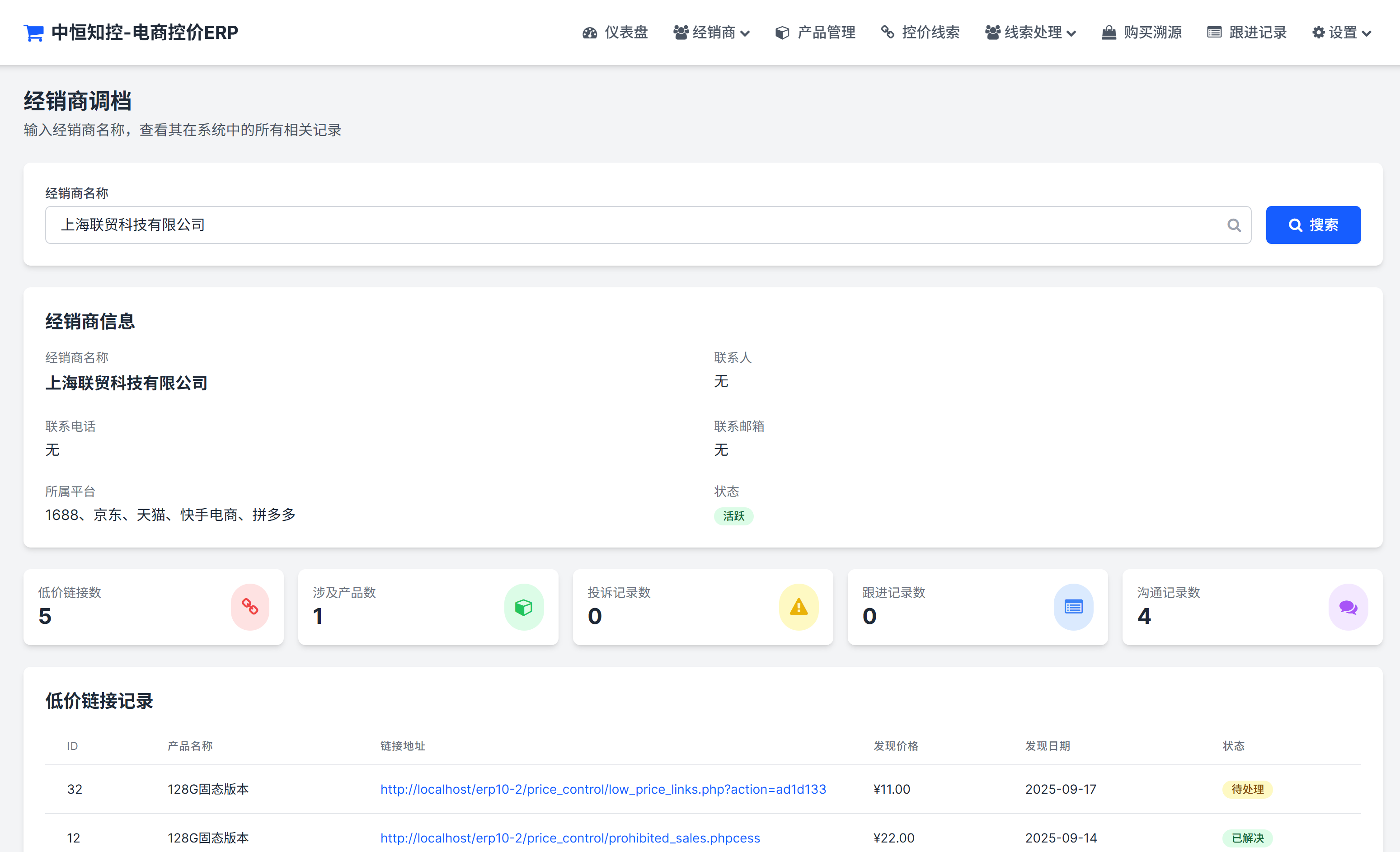Click the blue record icon on 跟进记录数 card
The height and width of the screenshot is (852, 1400).
coord(1073,607)
